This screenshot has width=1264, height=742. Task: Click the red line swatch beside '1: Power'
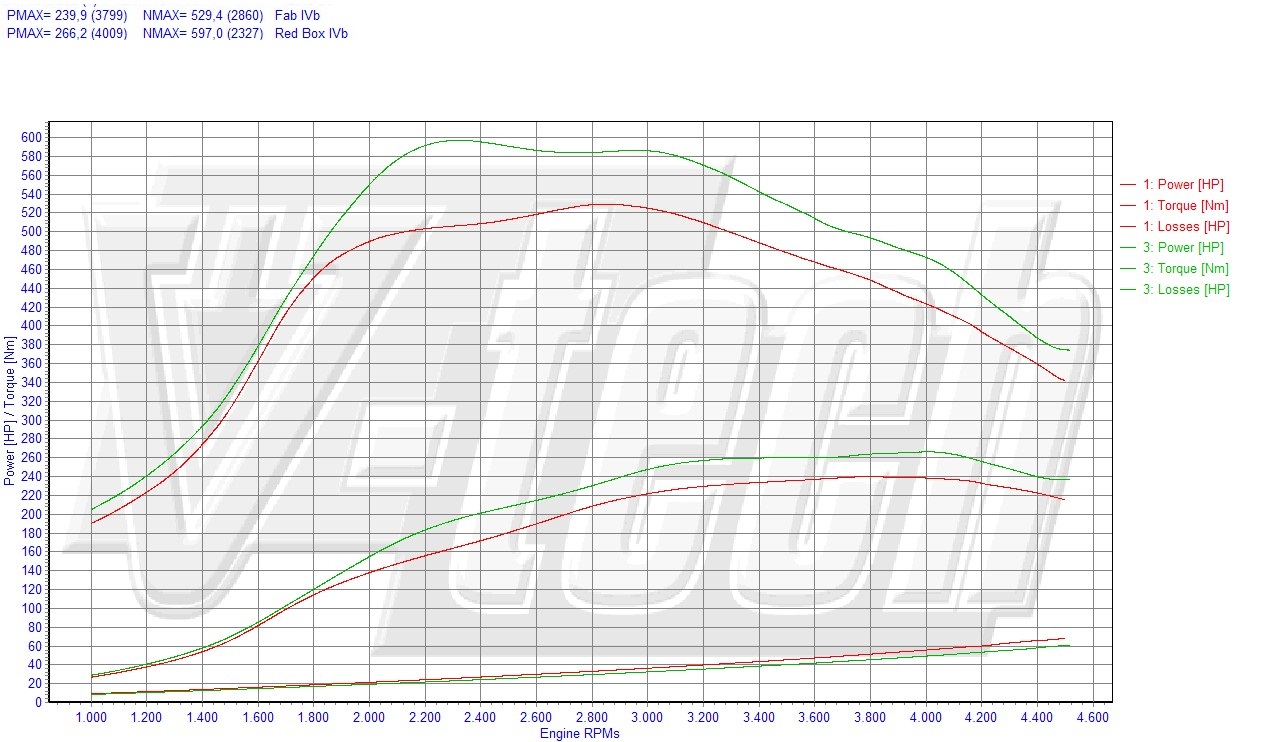[1128, 185]
